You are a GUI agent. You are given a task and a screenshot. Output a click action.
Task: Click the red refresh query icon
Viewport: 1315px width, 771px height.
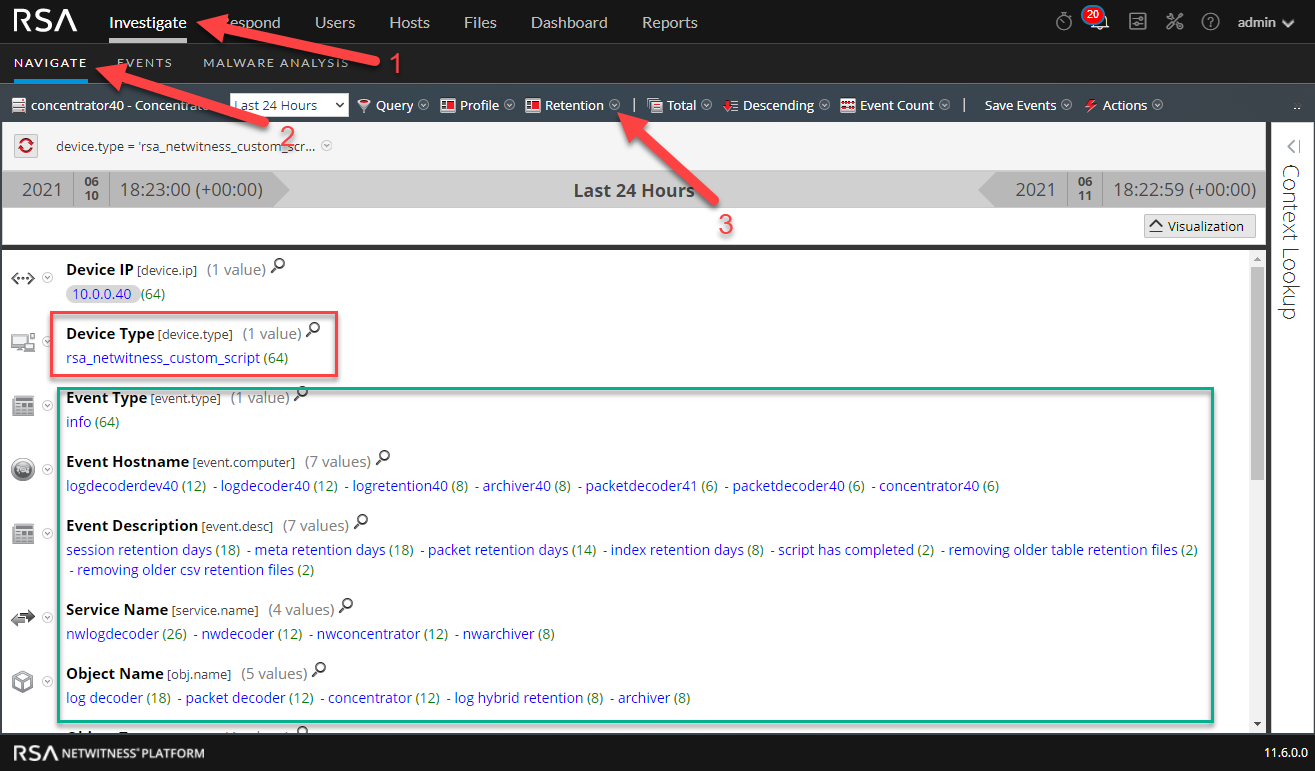(x=26, y=146)
